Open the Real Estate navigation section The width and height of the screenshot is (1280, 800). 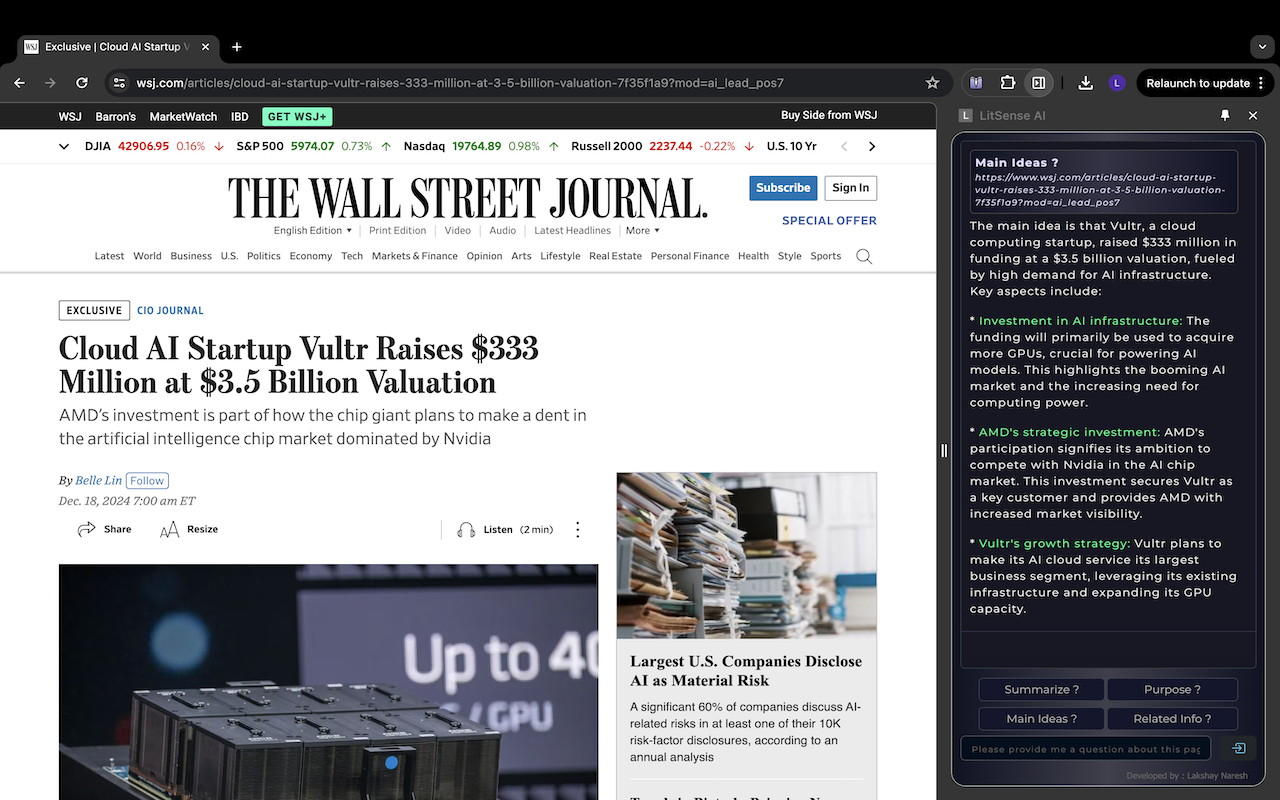pos(615,256)
